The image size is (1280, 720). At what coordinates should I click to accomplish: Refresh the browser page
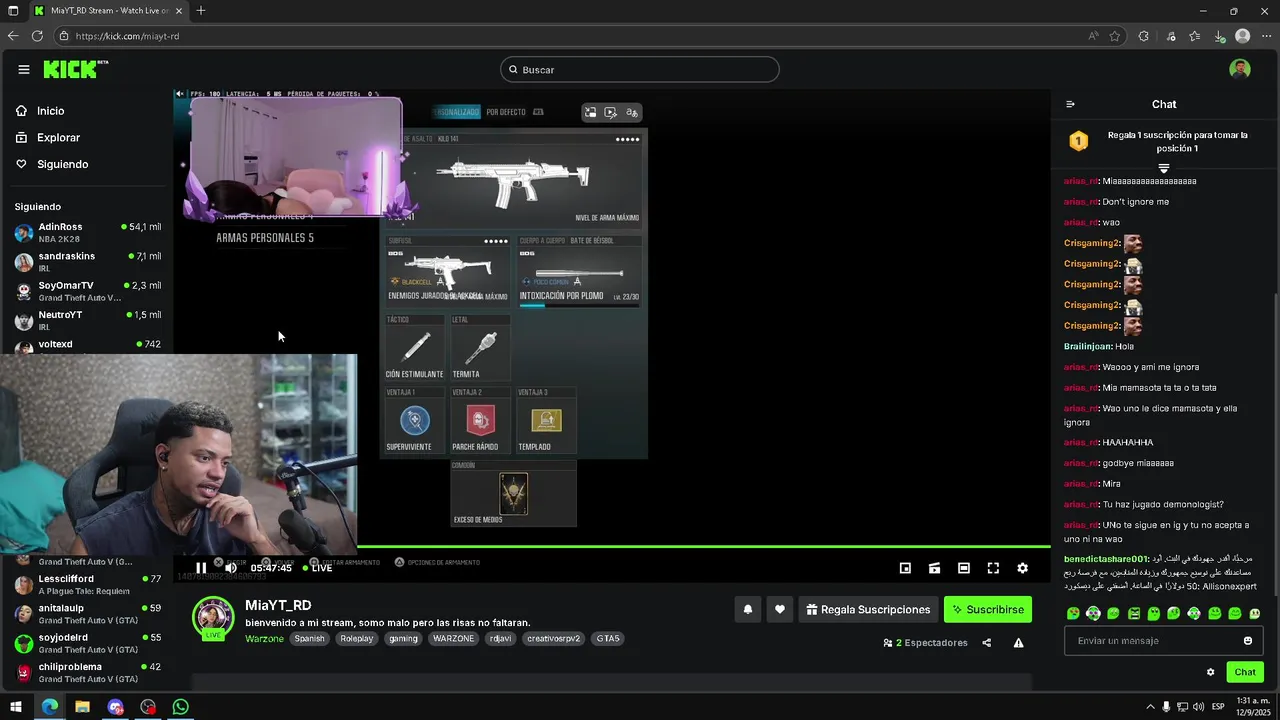(x=37, y=36)
